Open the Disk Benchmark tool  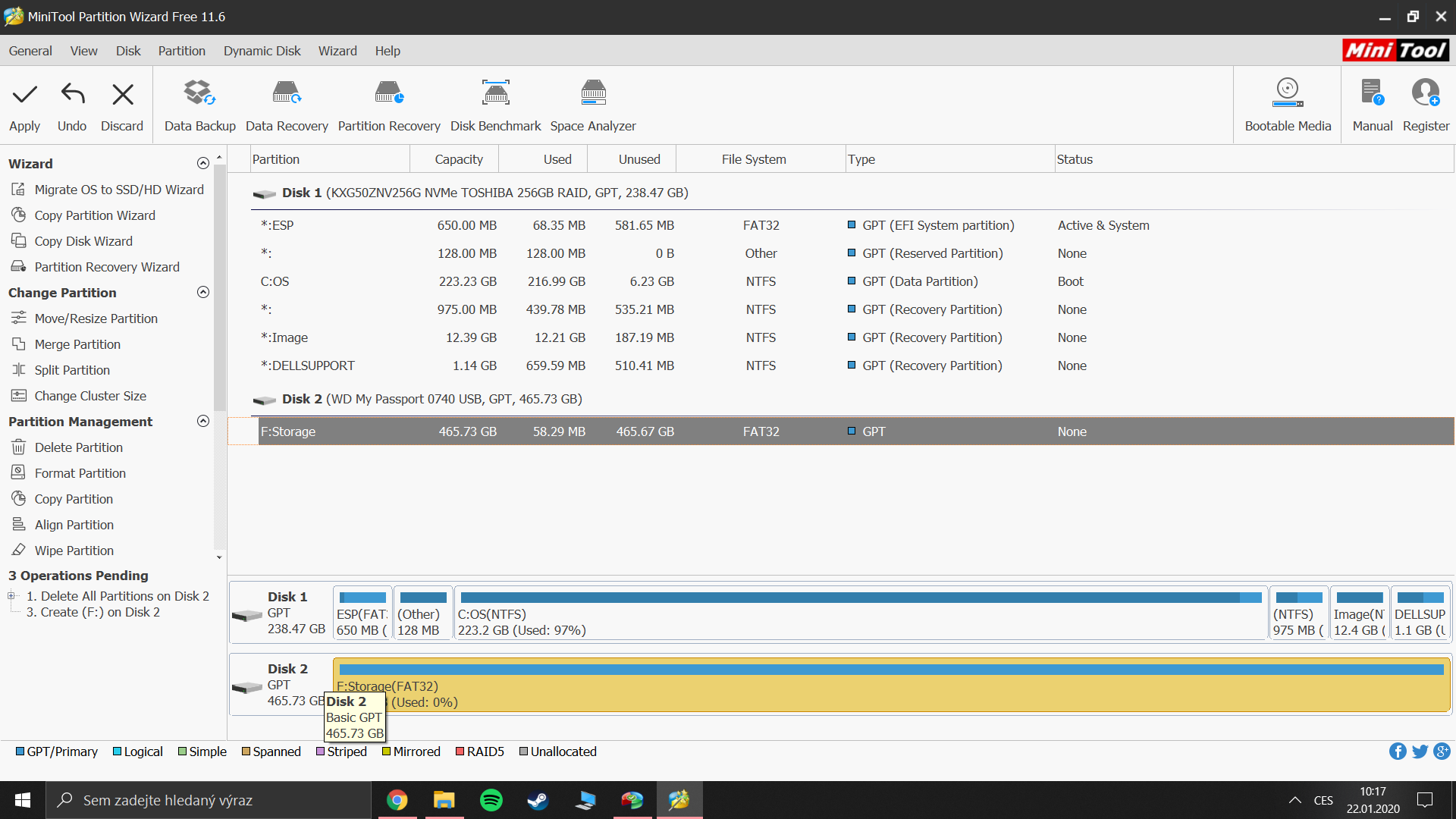[495, 94]
